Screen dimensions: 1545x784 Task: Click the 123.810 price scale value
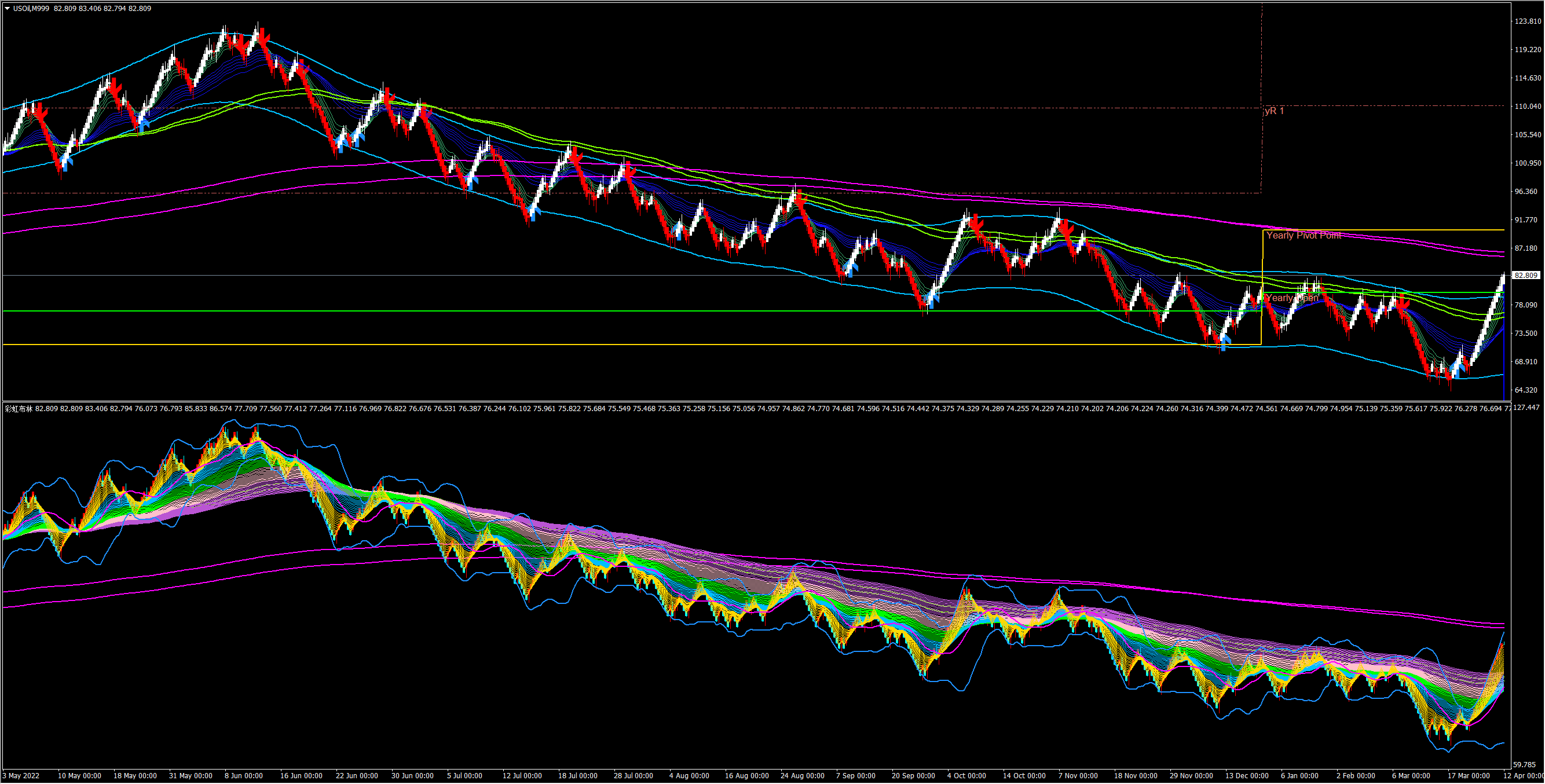(x=1527, y=21)
